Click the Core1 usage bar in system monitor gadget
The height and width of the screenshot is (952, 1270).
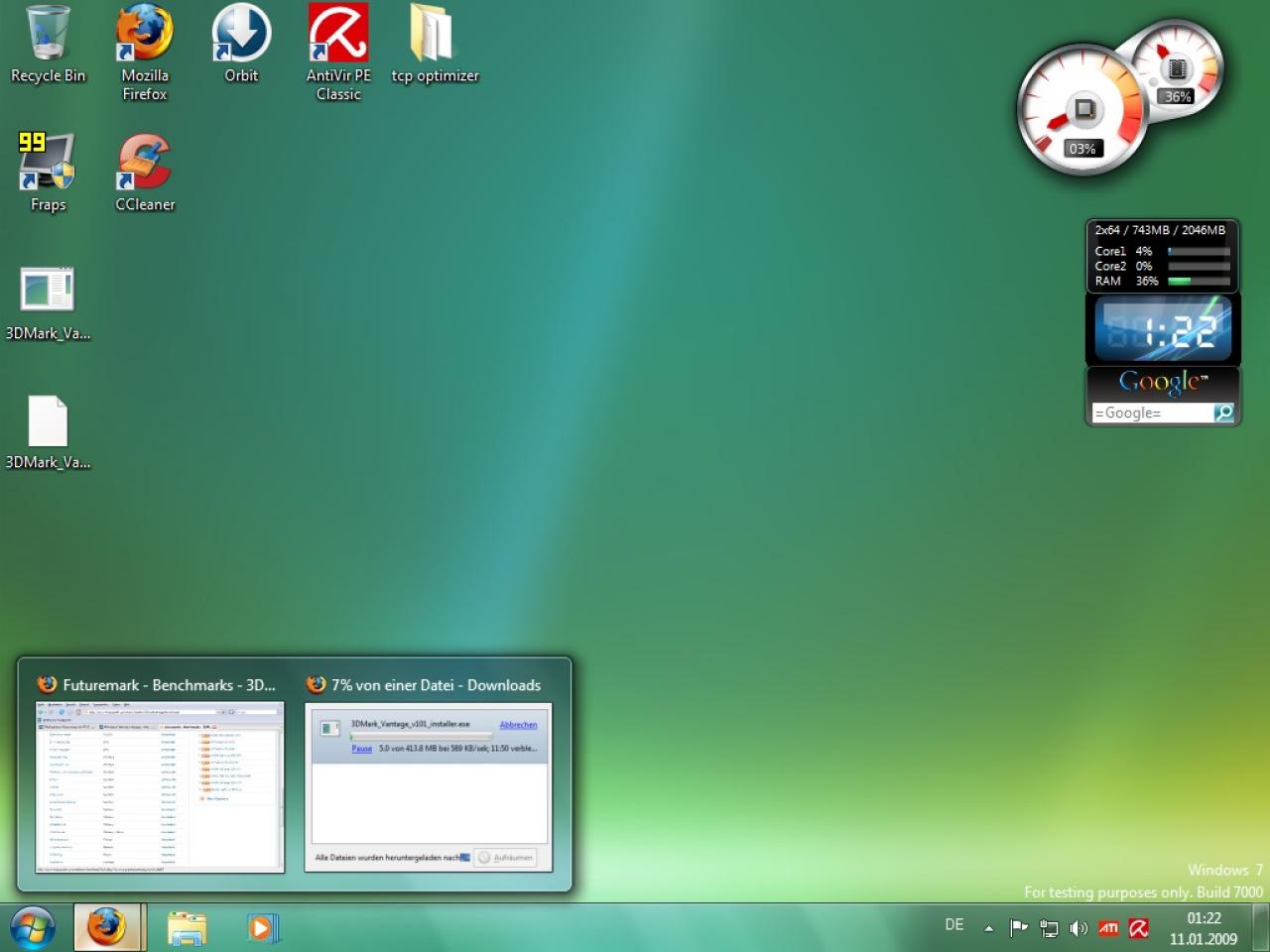(1200, 252)
